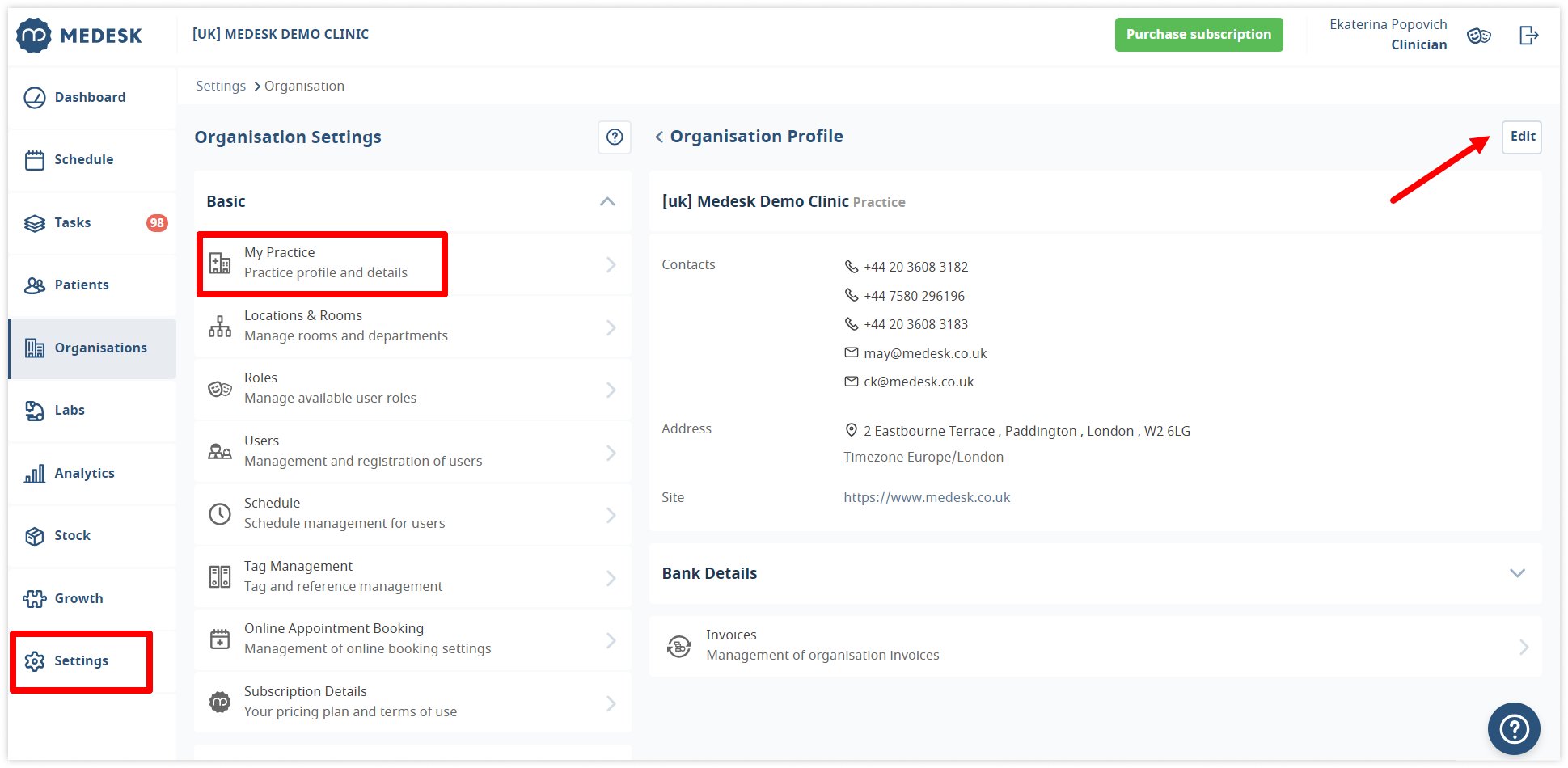
Task: Open the floating help chat button
Action: click(x=1514, y=729)
